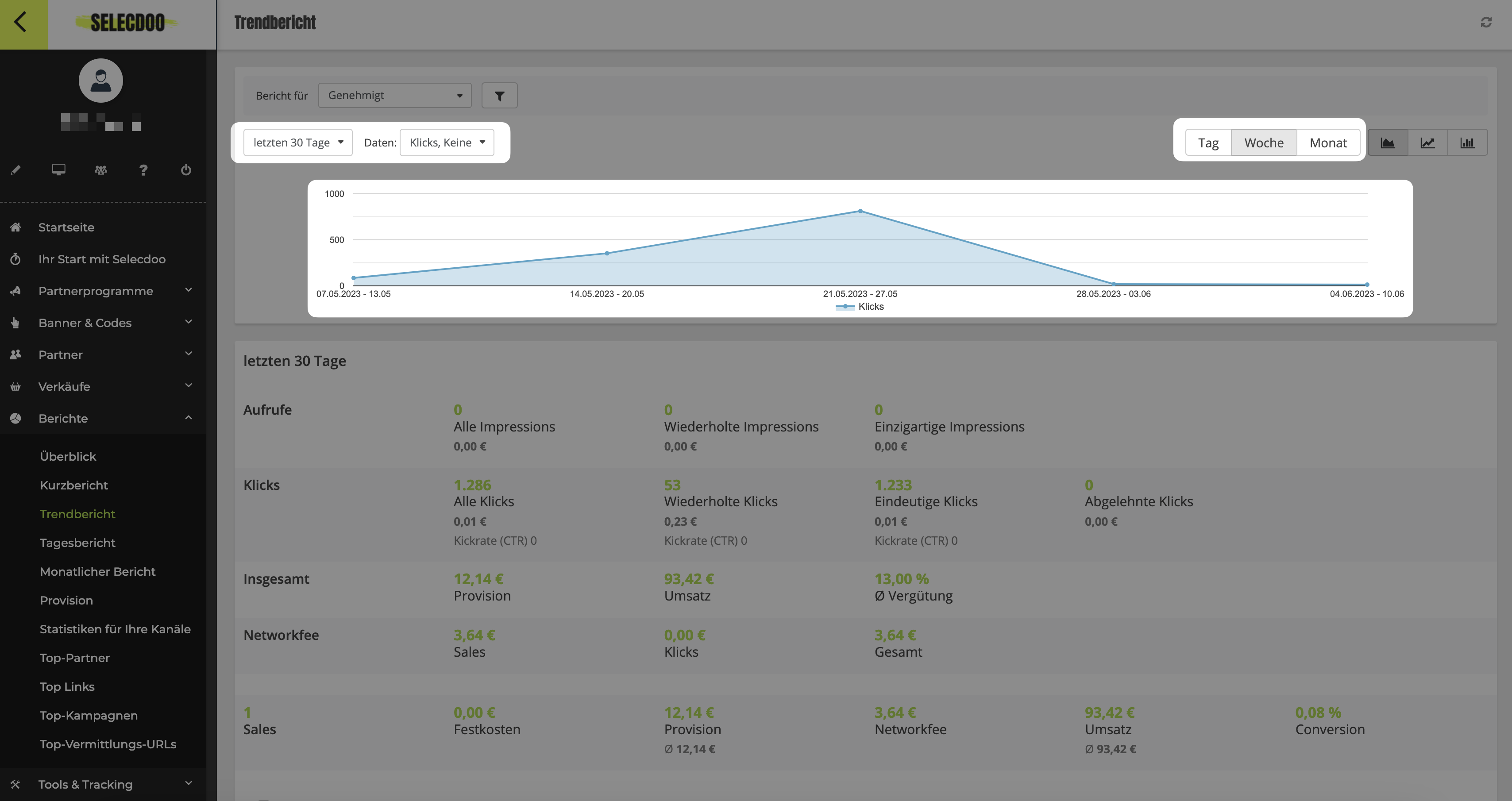Click the power logout icon
The height and width of the screenshot is (801, 1512).
coord(186,169)
